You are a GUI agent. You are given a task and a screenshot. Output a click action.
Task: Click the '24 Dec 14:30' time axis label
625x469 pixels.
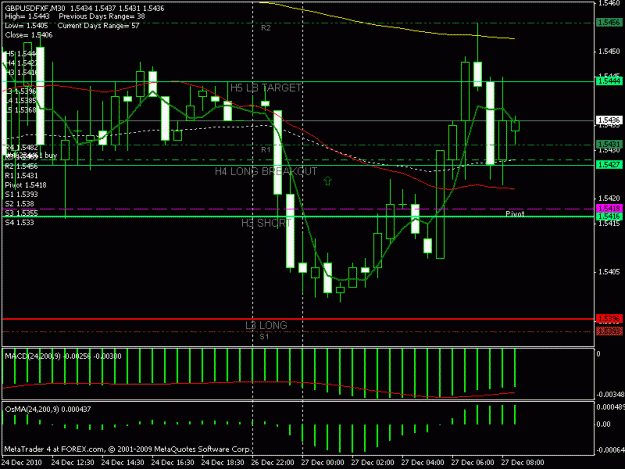(123, 463)
